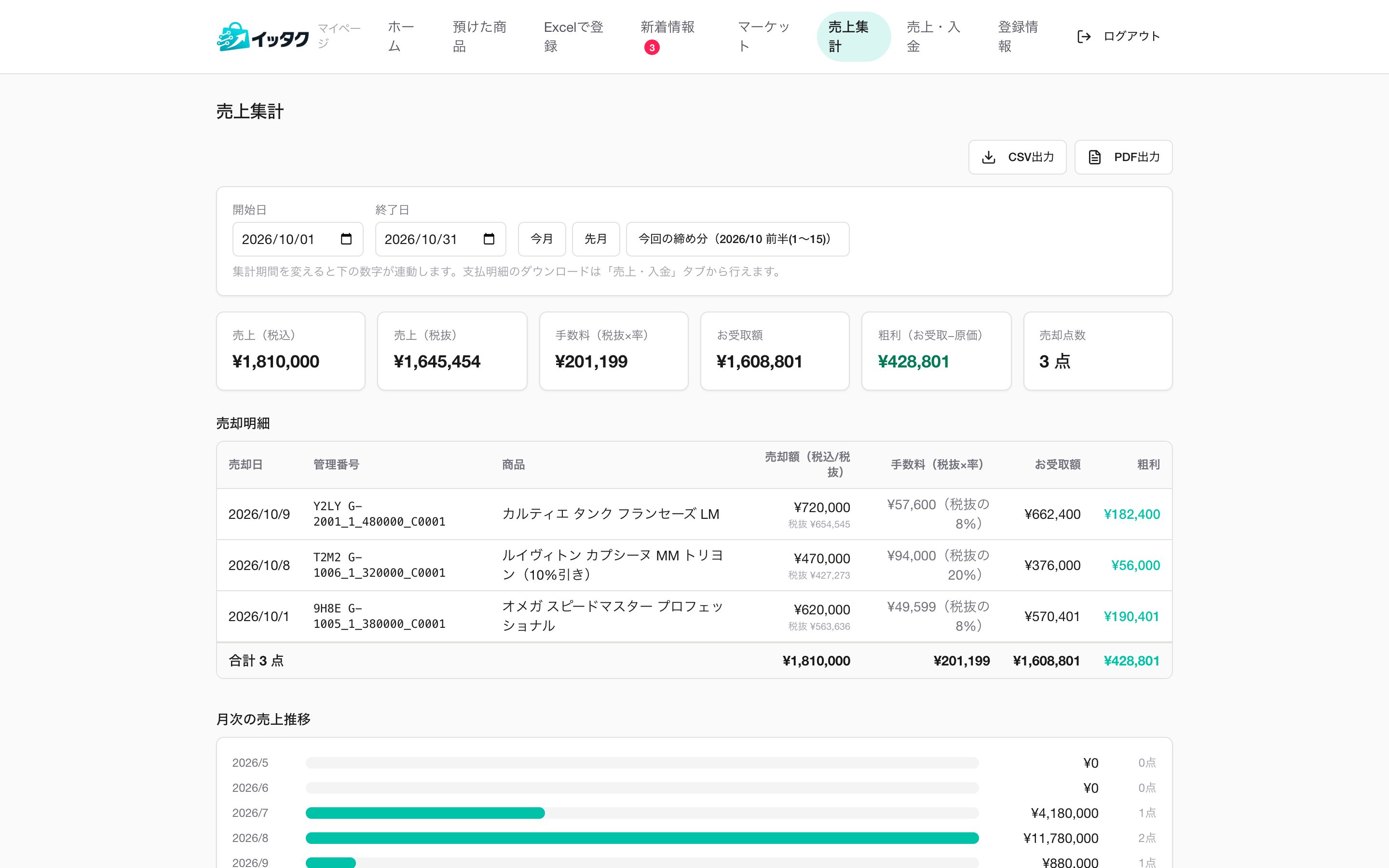
Task: Click 2026/8 sales progress bar
Action: [642, 838]
